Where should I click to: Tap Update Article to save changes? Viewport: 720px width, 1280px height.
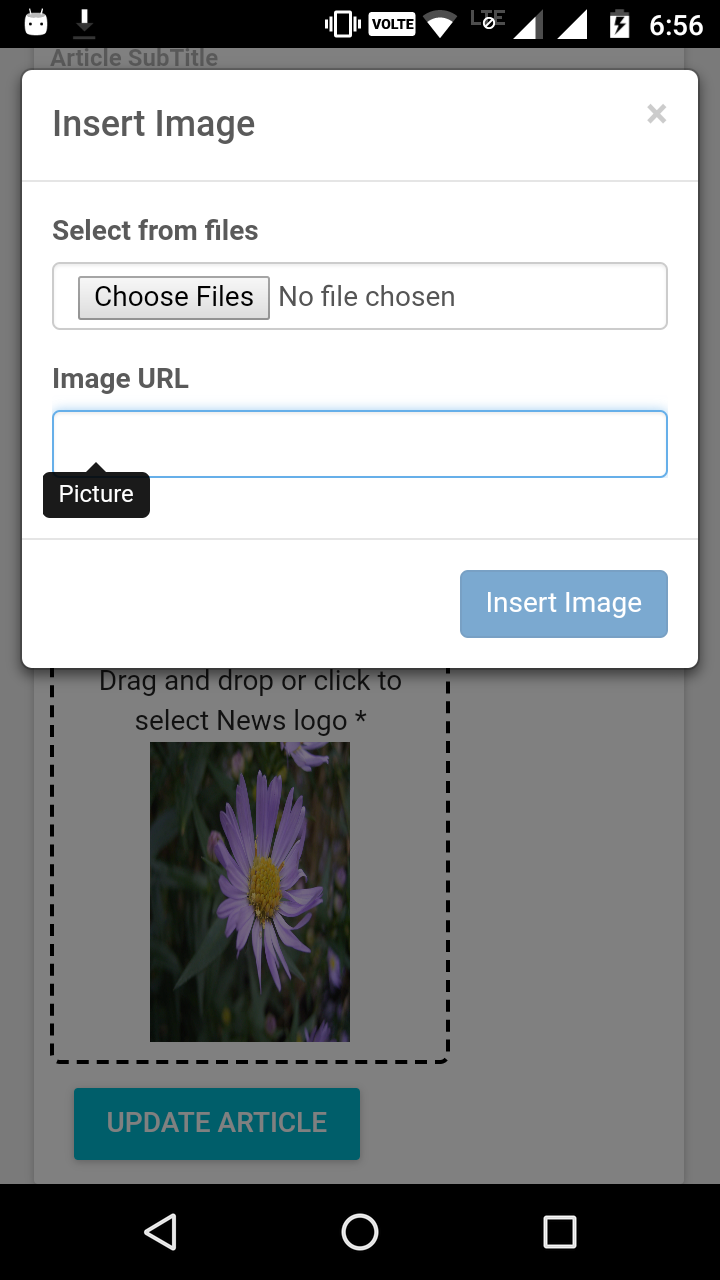pyautogui.click(x=216, y=1123)
